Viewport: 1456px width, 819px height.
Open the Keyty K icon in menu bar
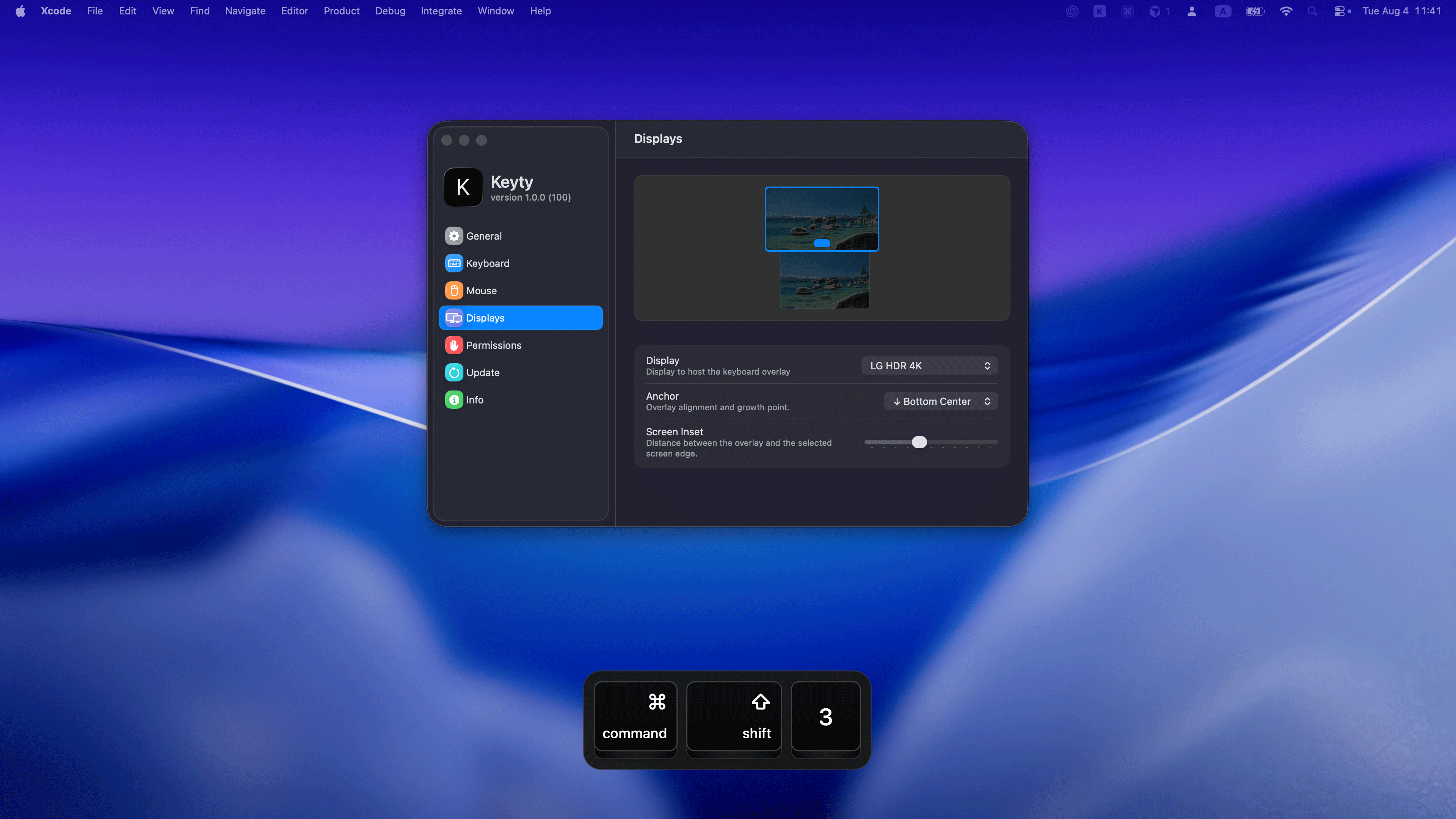(x=1099, y=11)
